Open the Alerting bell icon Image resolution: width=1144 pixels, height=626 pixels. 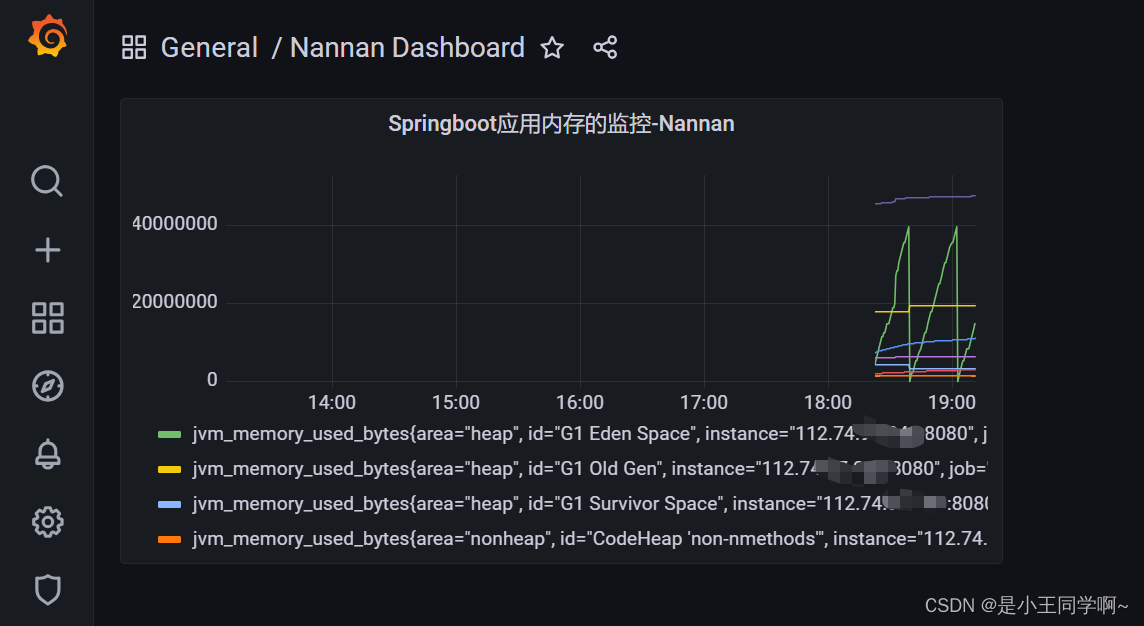pyautogui.click(x=47, y=454)
